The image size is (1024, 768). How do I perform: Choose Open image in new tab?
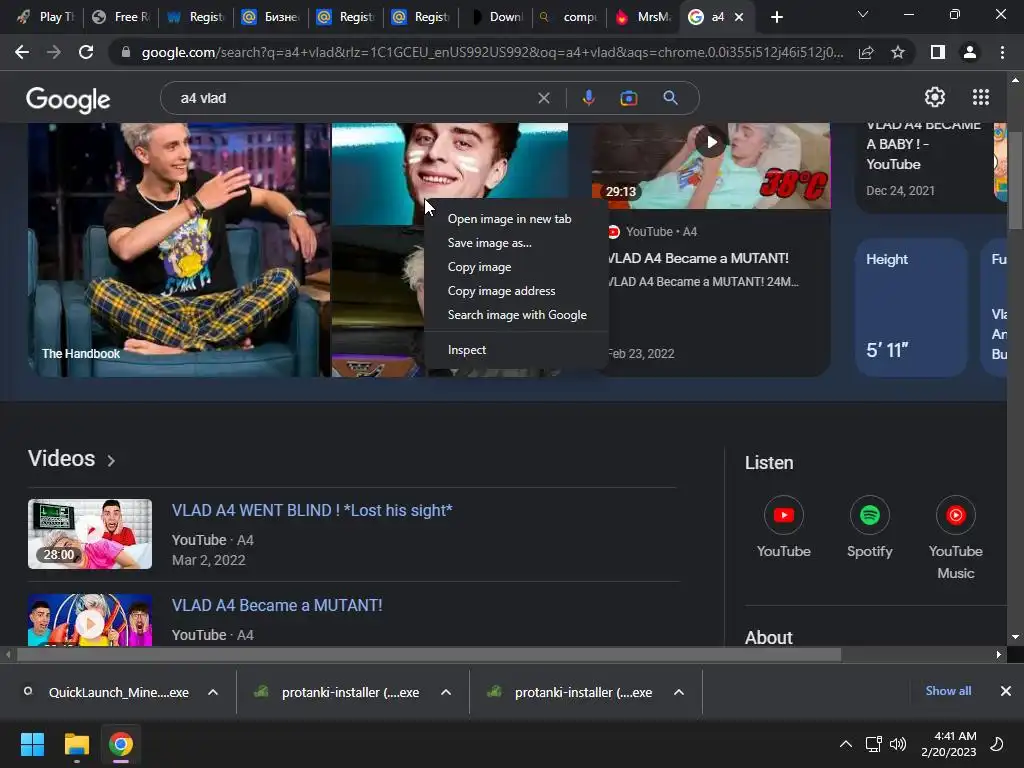coord(509,219)
